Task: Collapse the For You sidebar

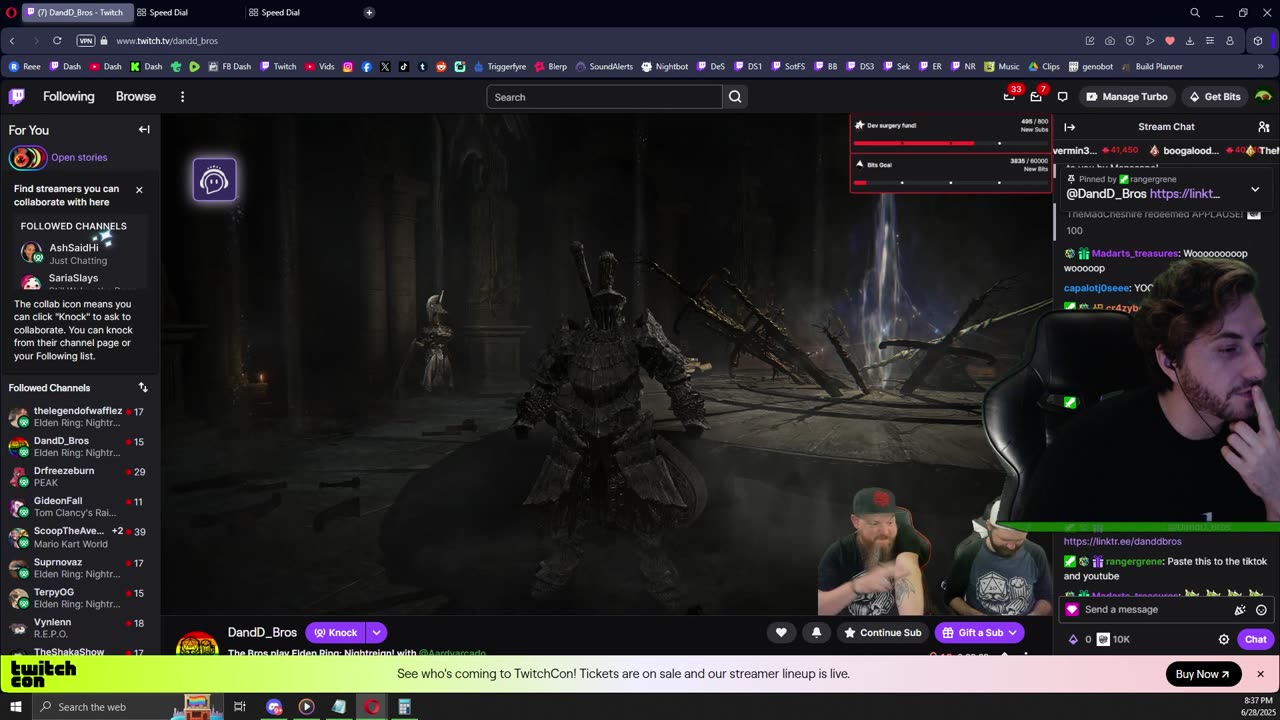Action: click(144, 130)
